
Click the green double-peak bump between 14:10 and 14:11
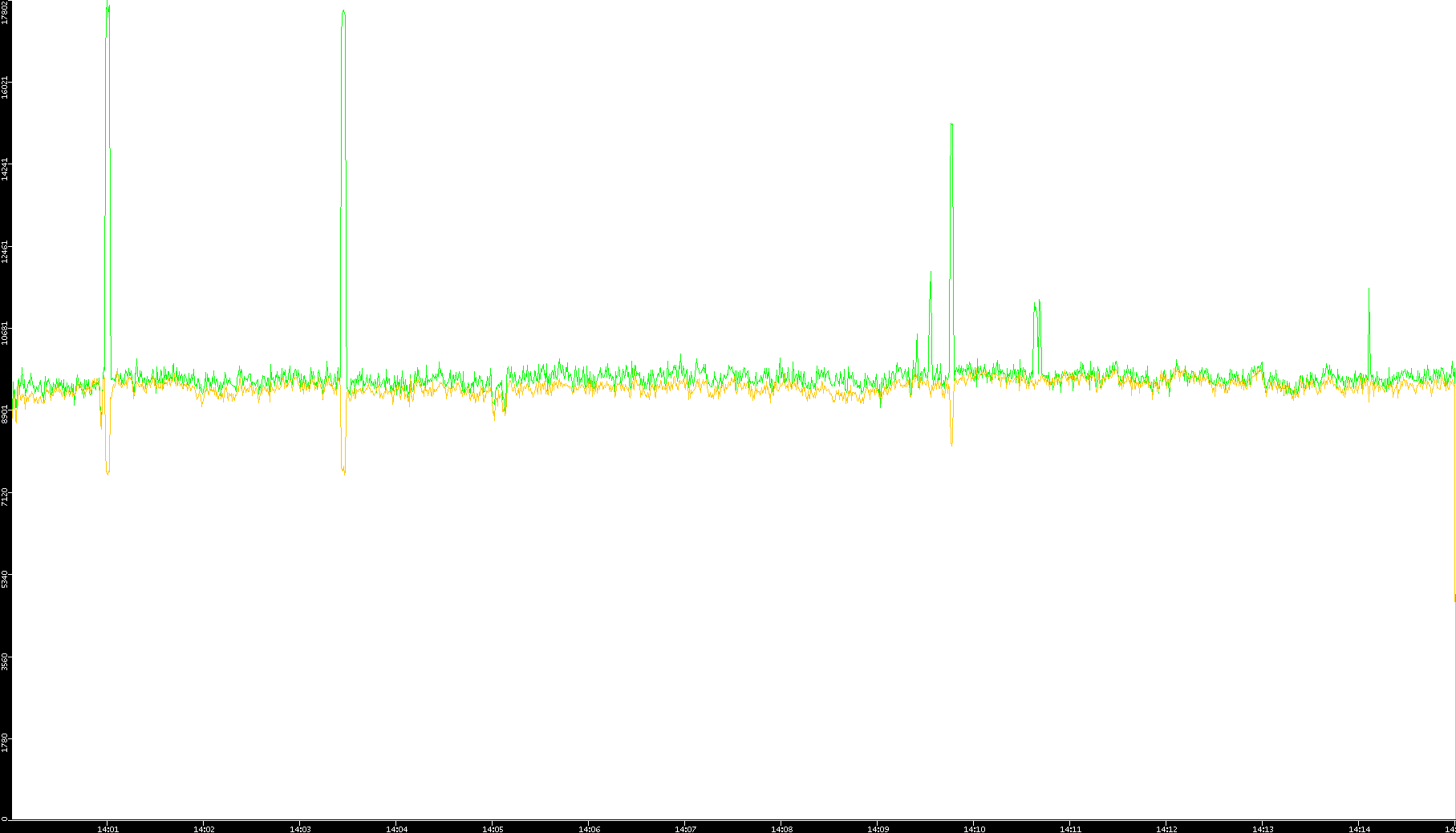point(1037,305)
